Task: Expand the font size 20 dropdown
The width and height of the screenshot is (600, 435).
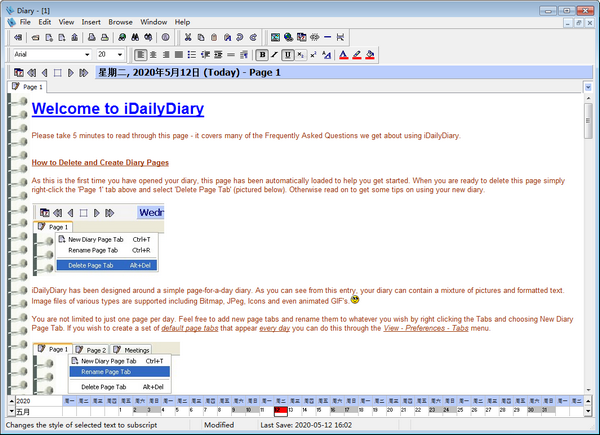Action: (119, 55)
